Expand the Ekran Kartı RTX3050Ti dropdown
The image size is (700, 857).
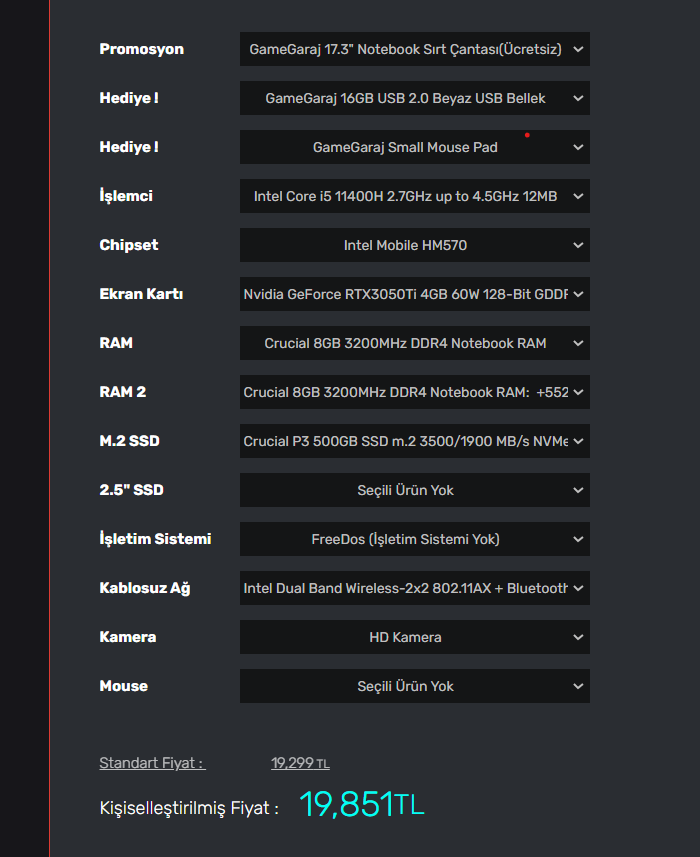(x=414, y=294)
